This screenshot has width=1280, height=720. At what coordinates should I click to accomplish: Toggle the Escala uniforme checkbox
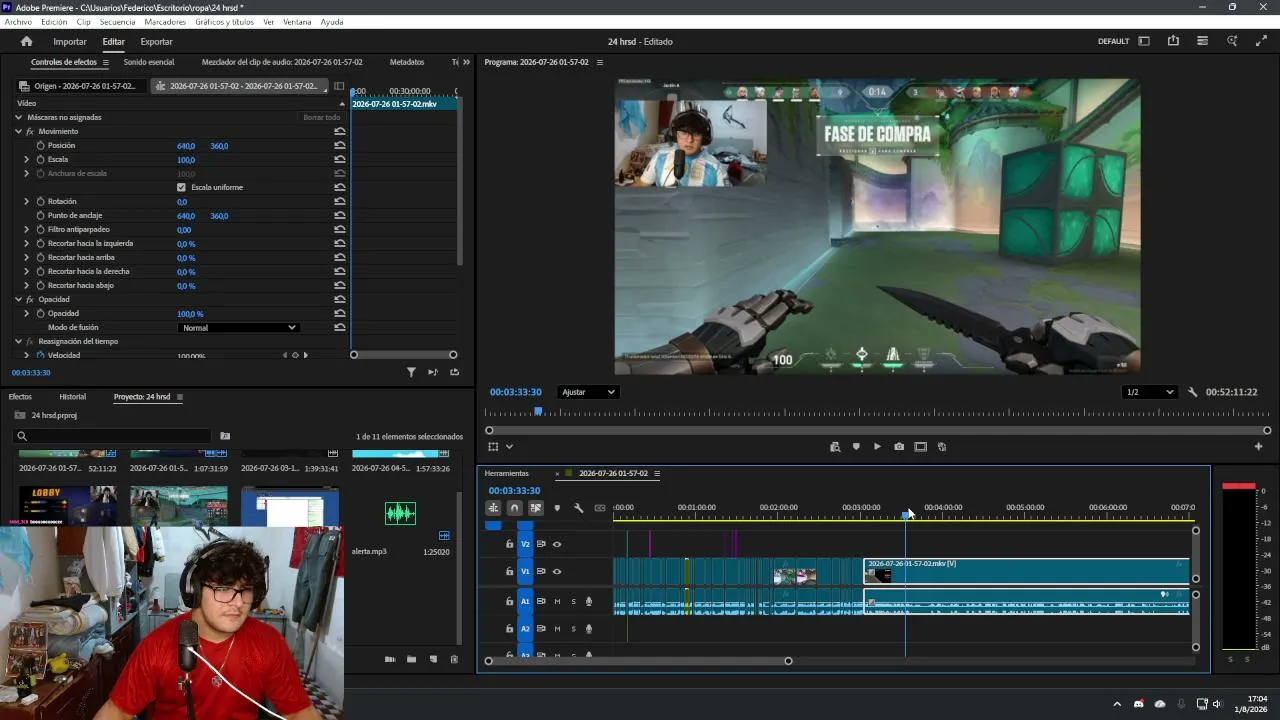coord(181,187)
